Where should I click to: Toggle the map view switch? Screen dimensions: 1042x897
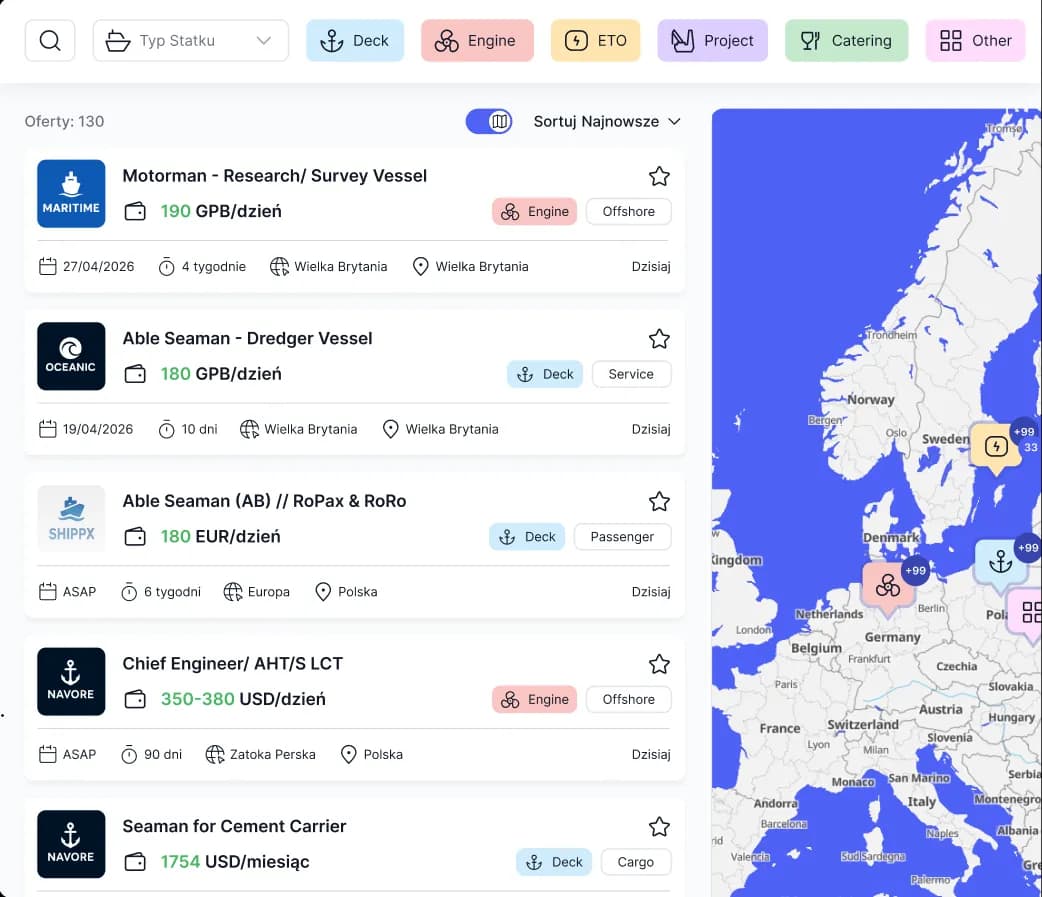click(x=489, y=122)
